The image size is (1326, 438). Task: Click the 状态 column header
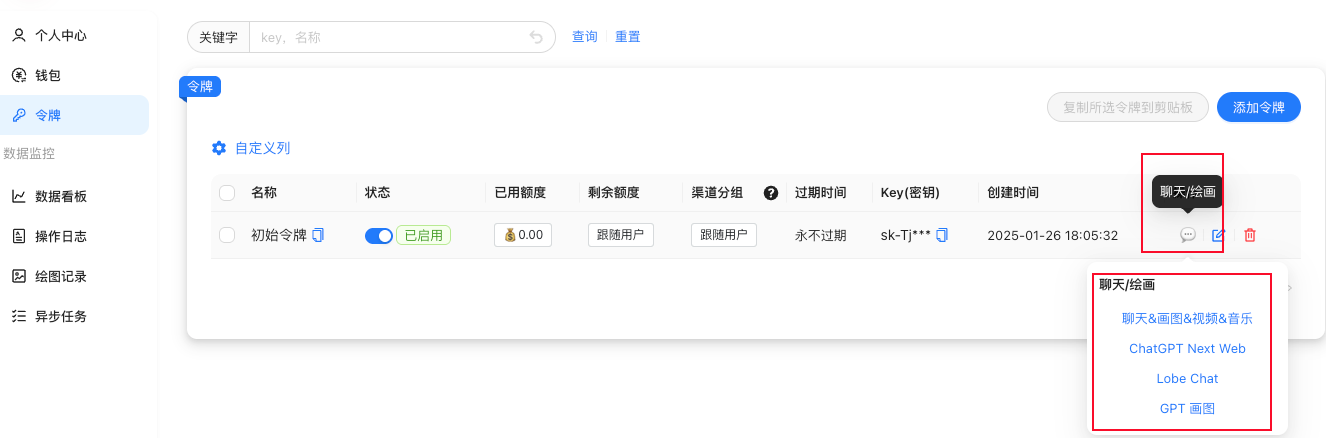[x=377, y=193]
